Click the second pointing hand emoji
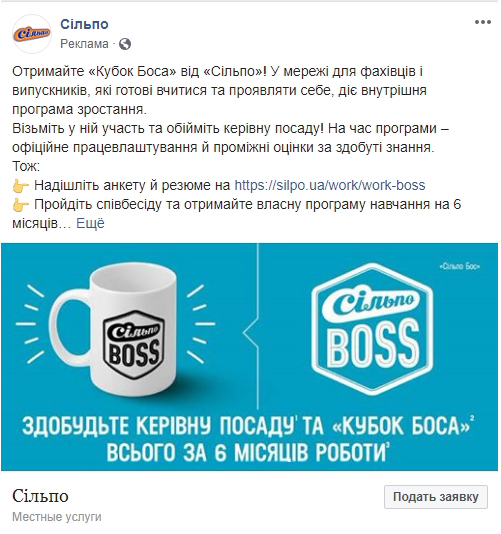 [20, 205]
